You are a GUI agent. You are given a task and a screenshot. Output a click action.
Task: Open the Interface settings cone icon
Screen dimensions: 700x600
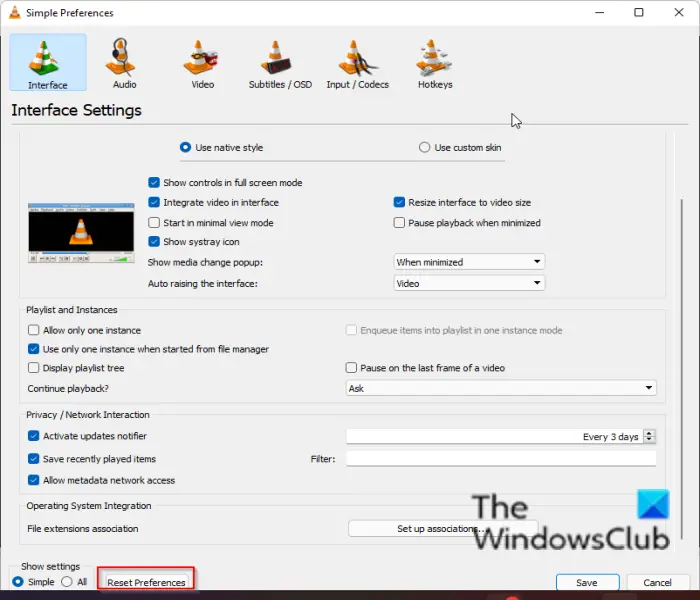pyautogui.click(x=48, y=62)
